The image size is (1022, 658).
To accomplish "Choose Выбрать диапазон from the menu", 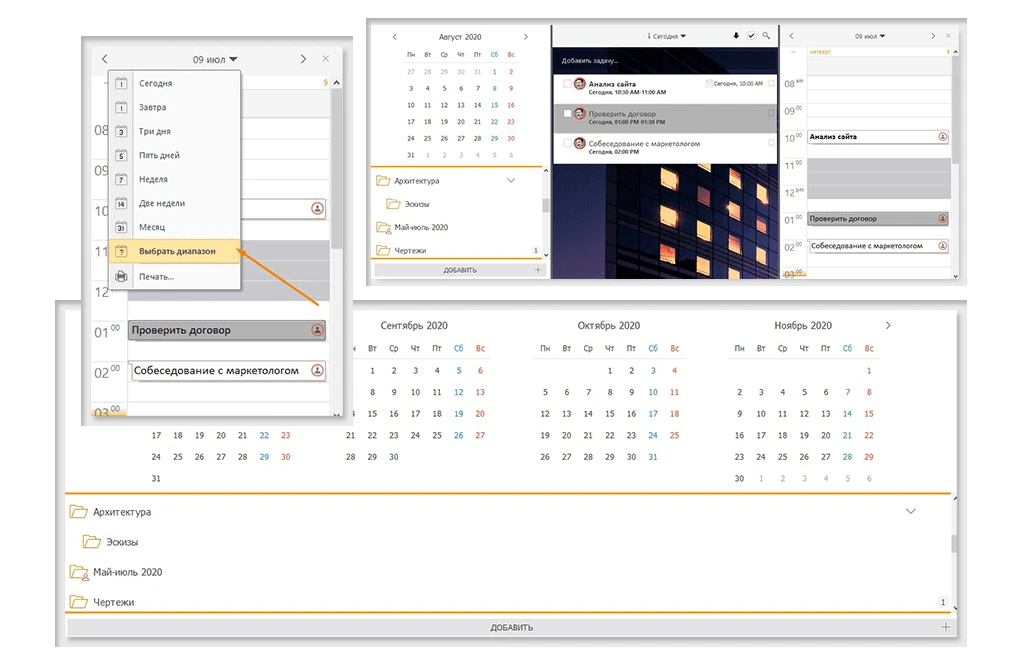I will pos(176,251).
